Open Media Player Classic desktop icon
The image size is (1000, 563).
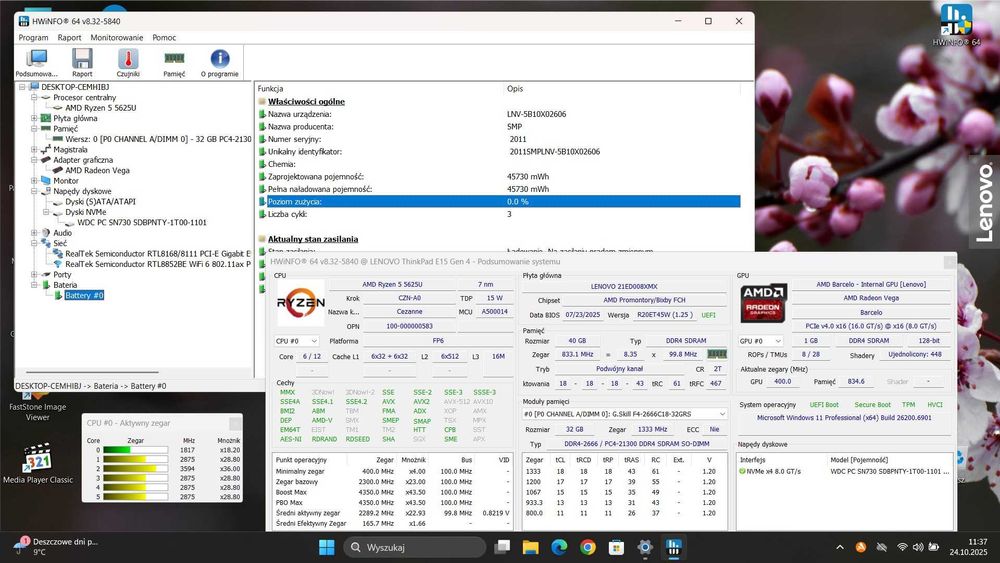click(x=38, y=464)
